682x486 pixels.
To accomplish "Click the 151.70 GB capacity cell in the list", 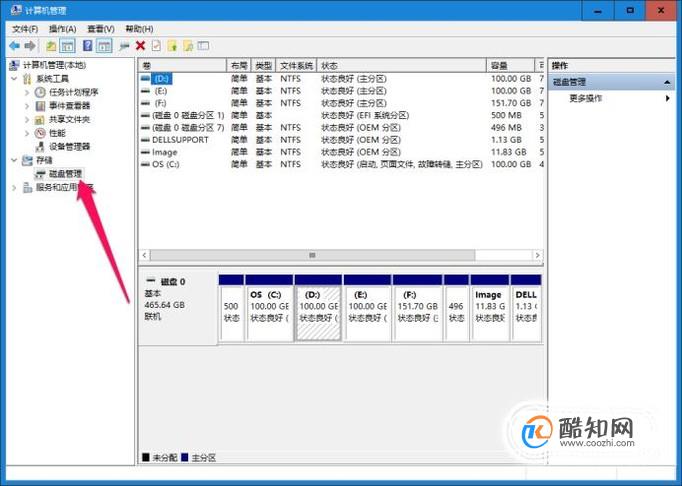I will [x=511, y=103].
